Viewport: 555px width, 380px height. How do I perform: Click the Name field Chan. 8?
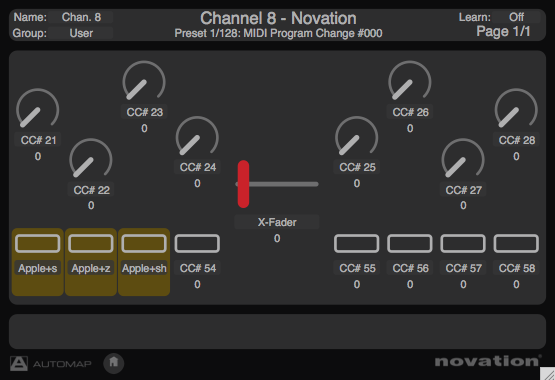point(81,17)
